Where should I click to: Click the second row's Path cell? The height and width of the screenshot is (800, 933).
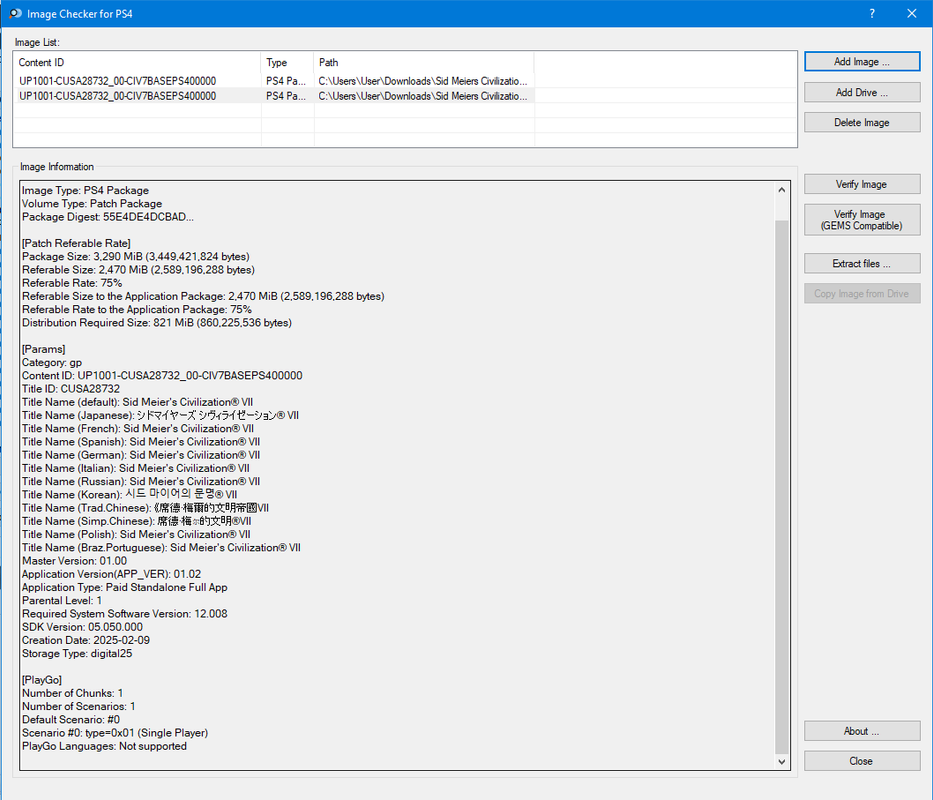pos(423,96)
